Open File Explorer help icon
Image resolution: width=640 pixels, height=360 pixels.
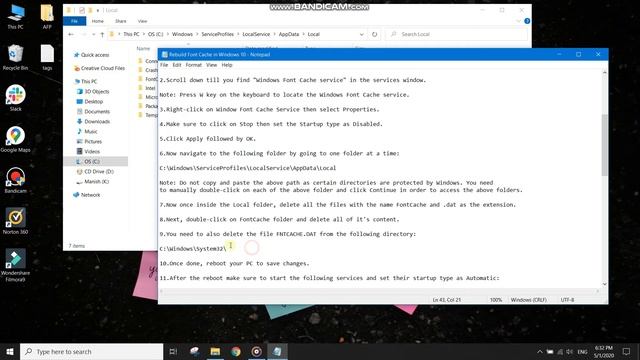527,21
